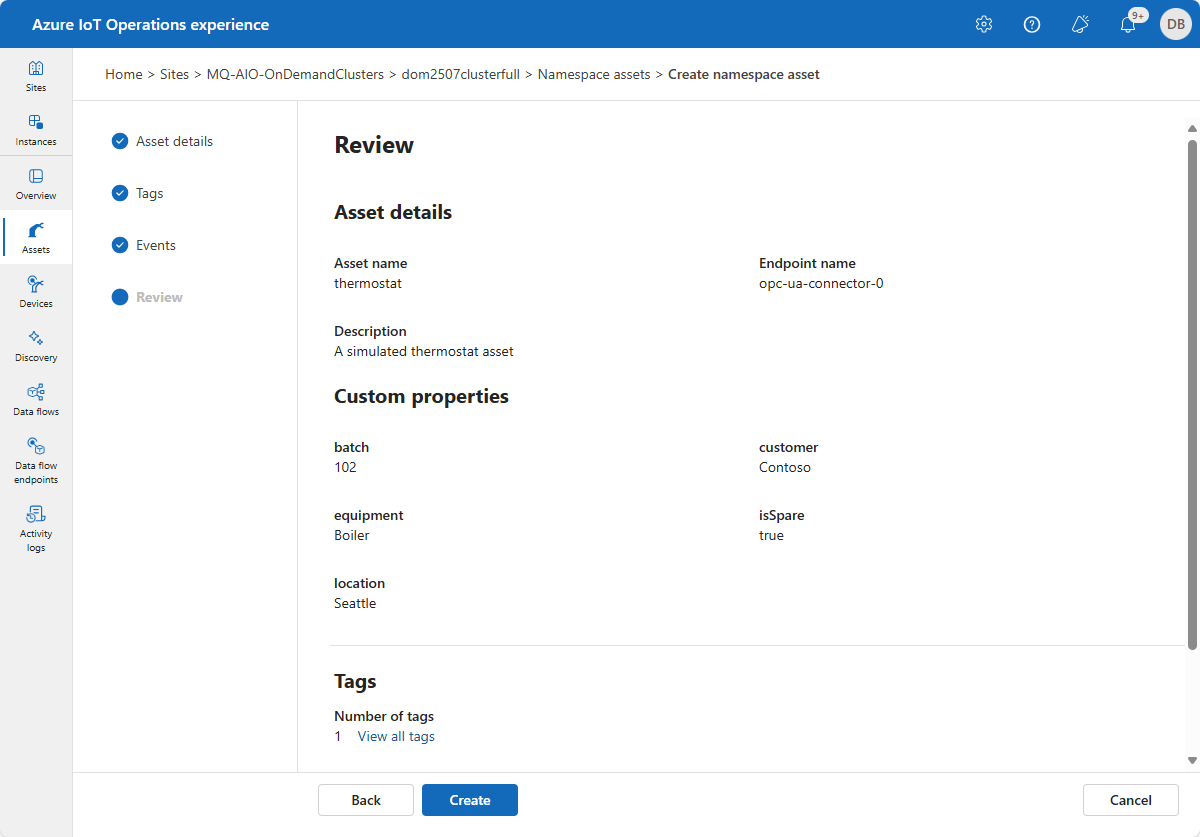Screen dimensions: 1200x837
Task: Click the Review step circle indicator
Action: click(120, 297)
